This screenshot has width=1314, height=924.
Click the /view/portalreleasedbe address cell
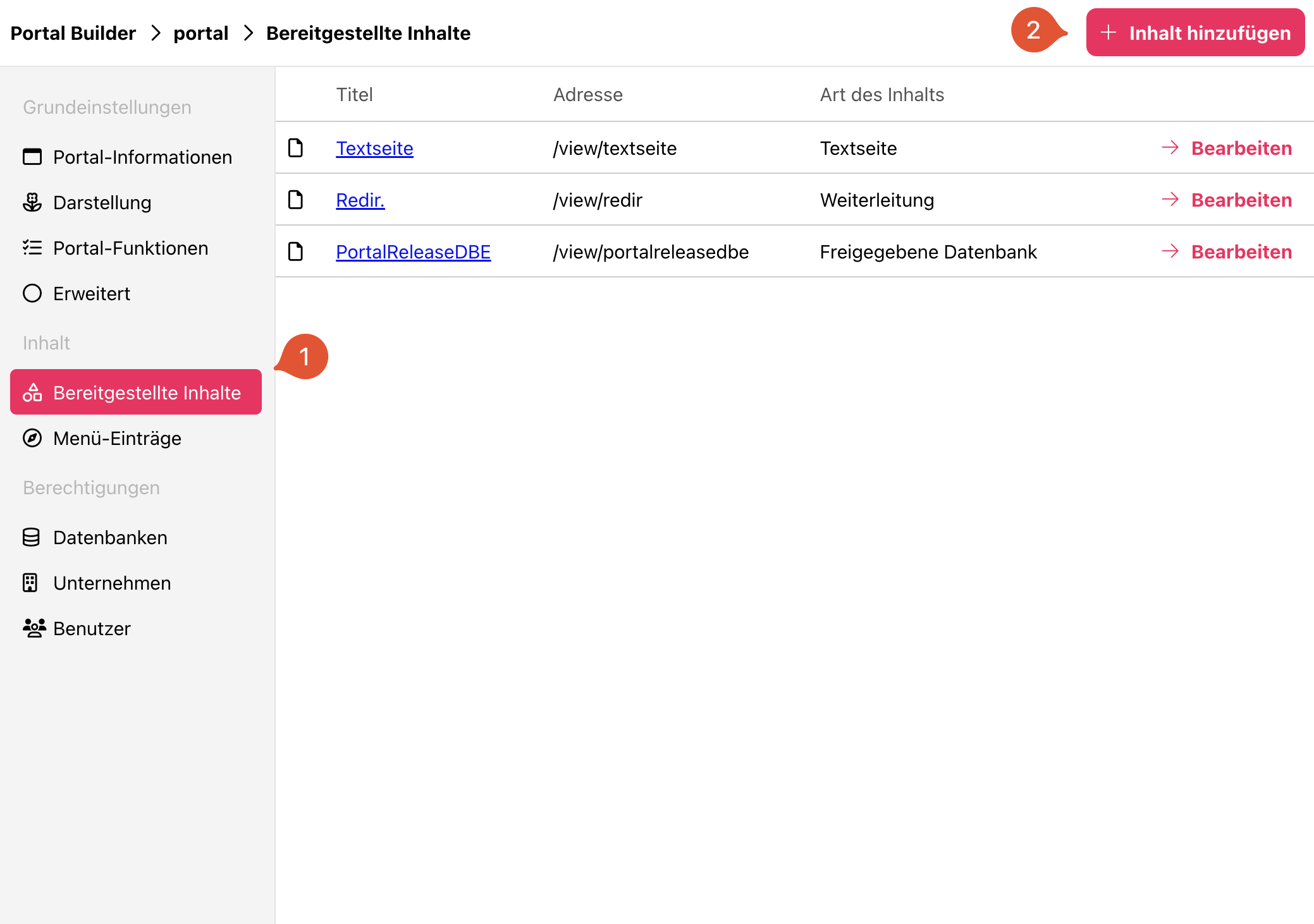click(651, 252)
